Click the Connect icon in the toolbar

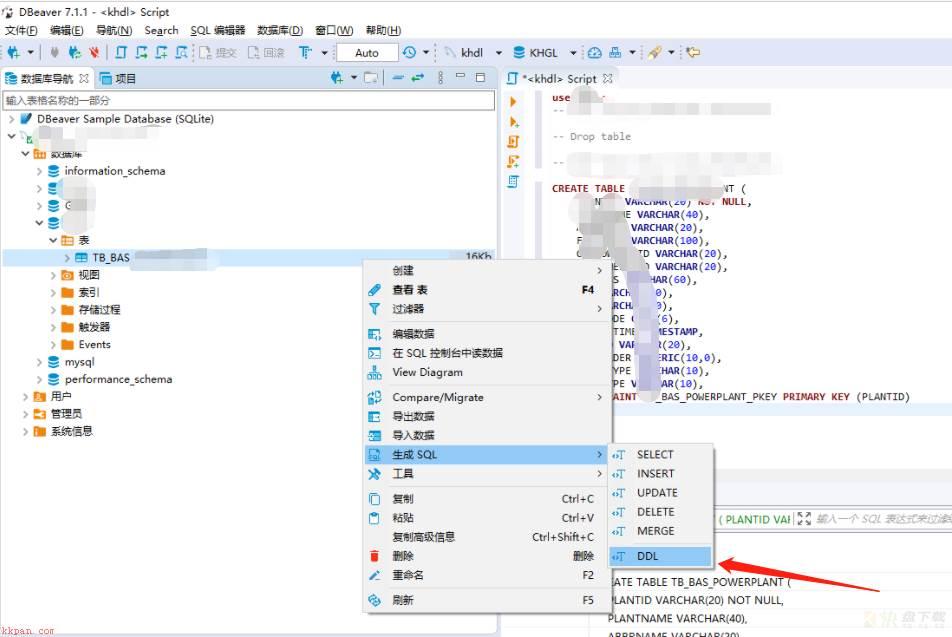[x=55, y=52]
